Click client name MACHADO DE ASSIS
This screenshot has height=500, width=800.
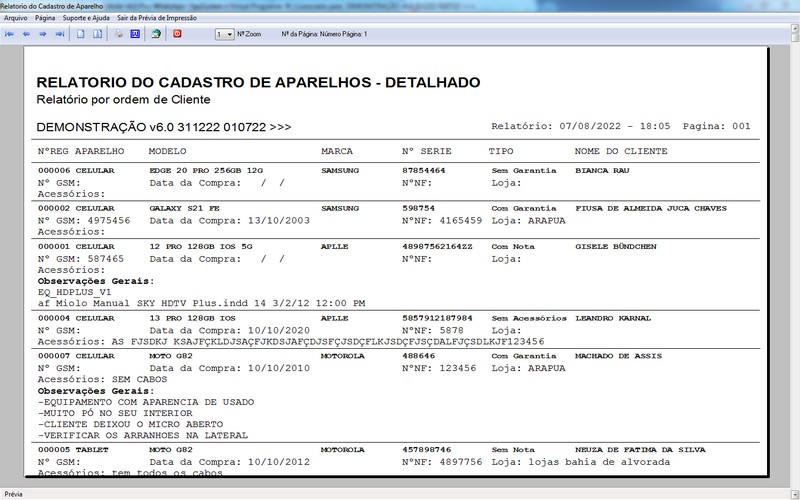(618, 356)
